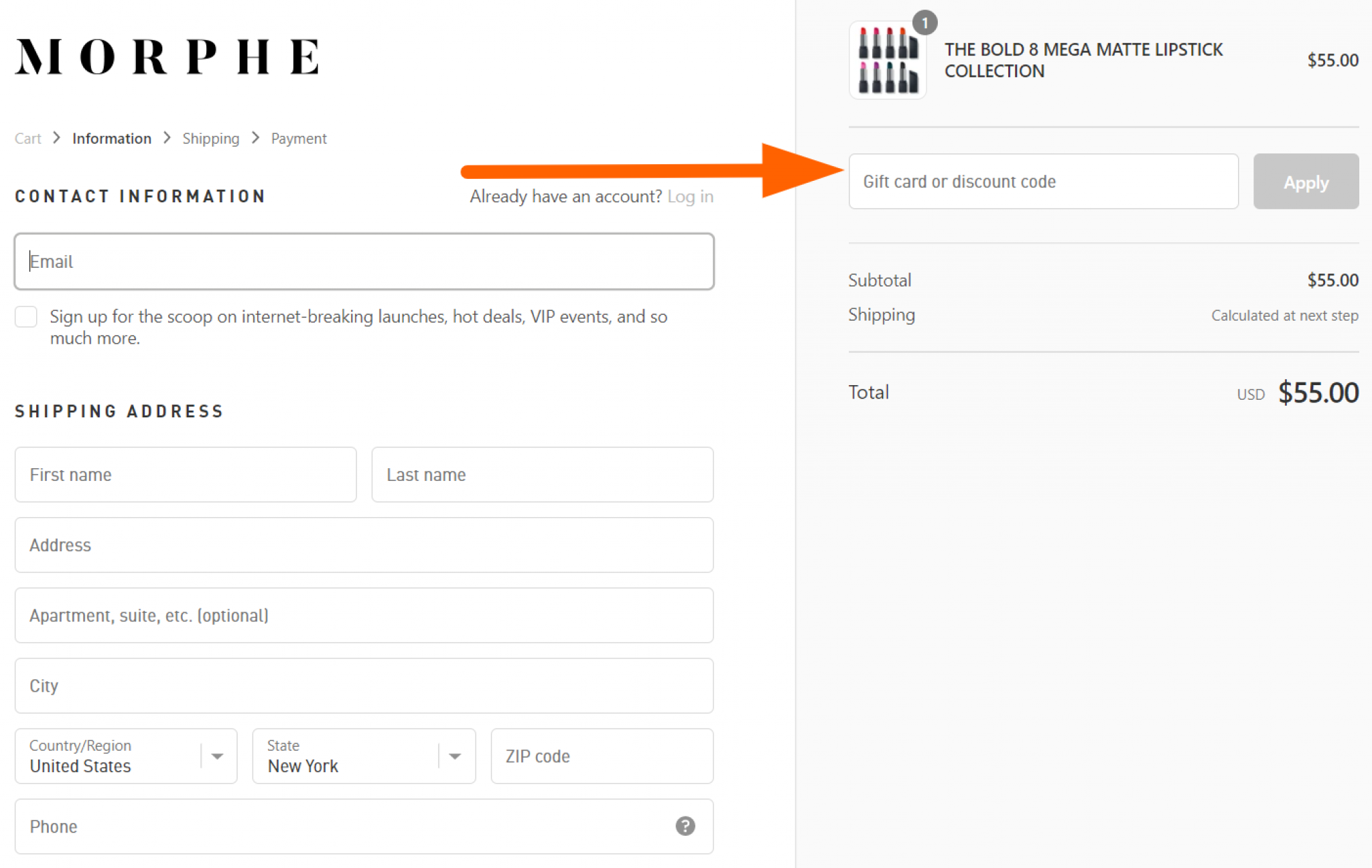Apply the discount code

[x=1306, y=182]
